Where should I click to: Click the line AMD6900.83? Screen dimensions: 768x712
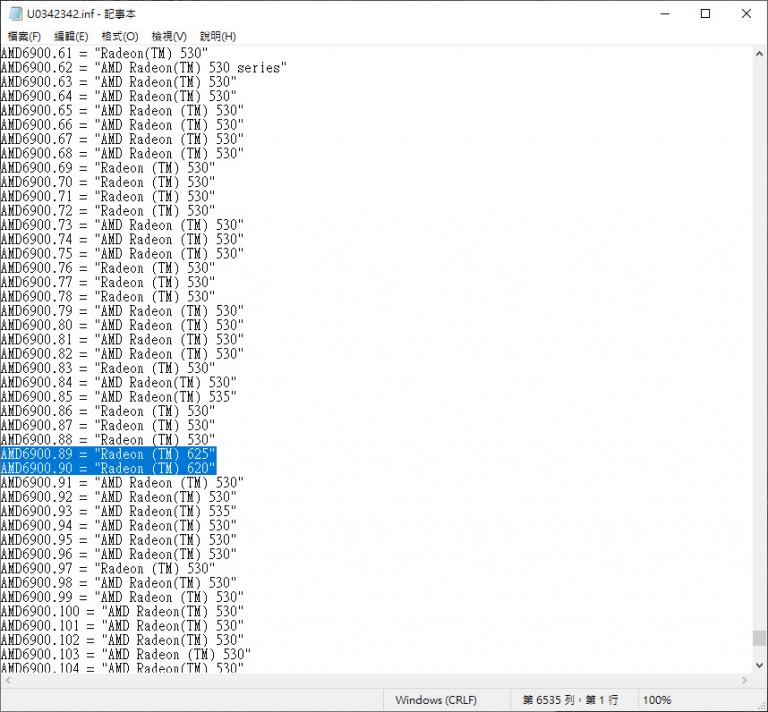pos(108,368)
